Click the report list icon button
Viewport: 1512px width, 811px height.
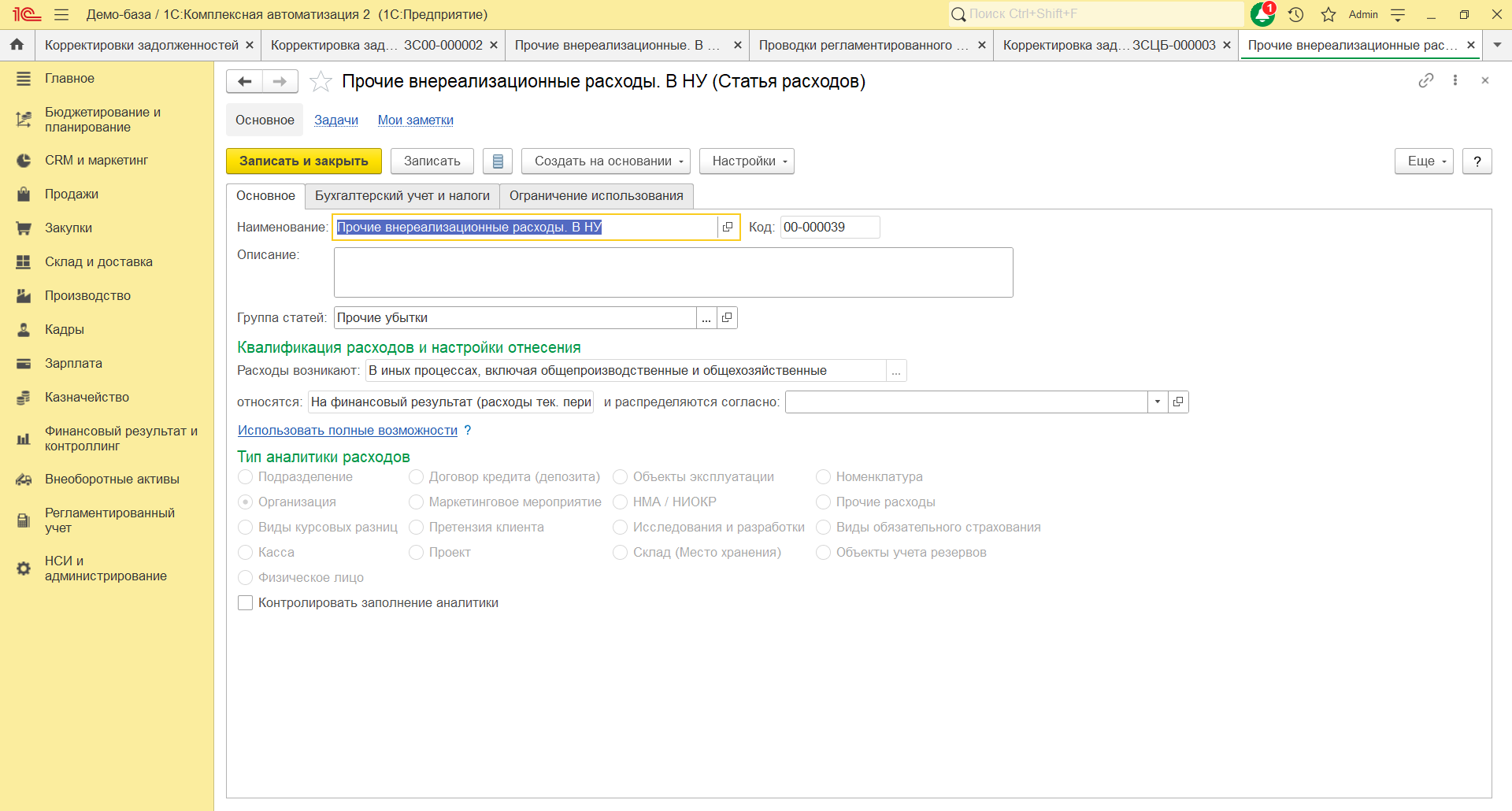click(498, 161)
